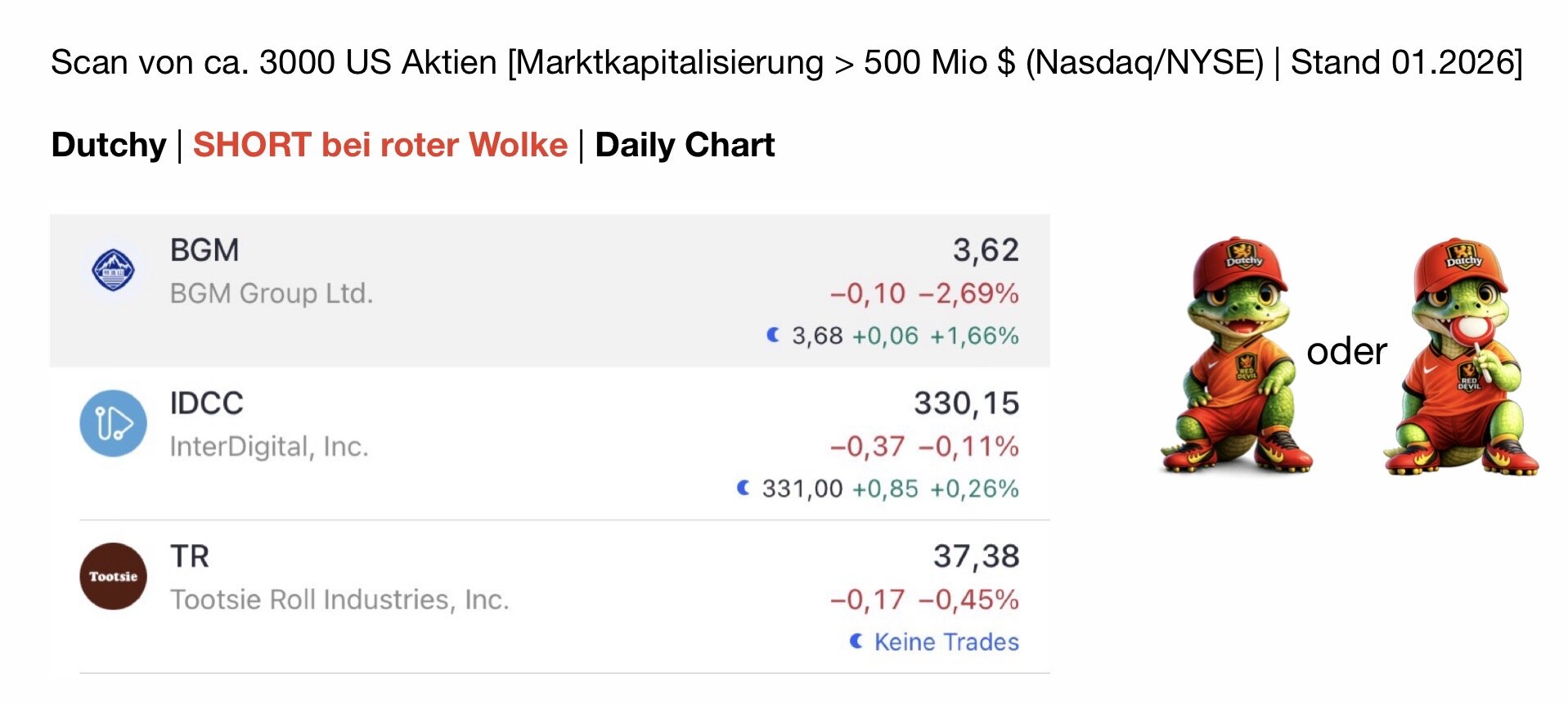Click the red SHORT bei roter Wolke heading
Viewport: 1568px width, 703px height.
tap(380, 145)
